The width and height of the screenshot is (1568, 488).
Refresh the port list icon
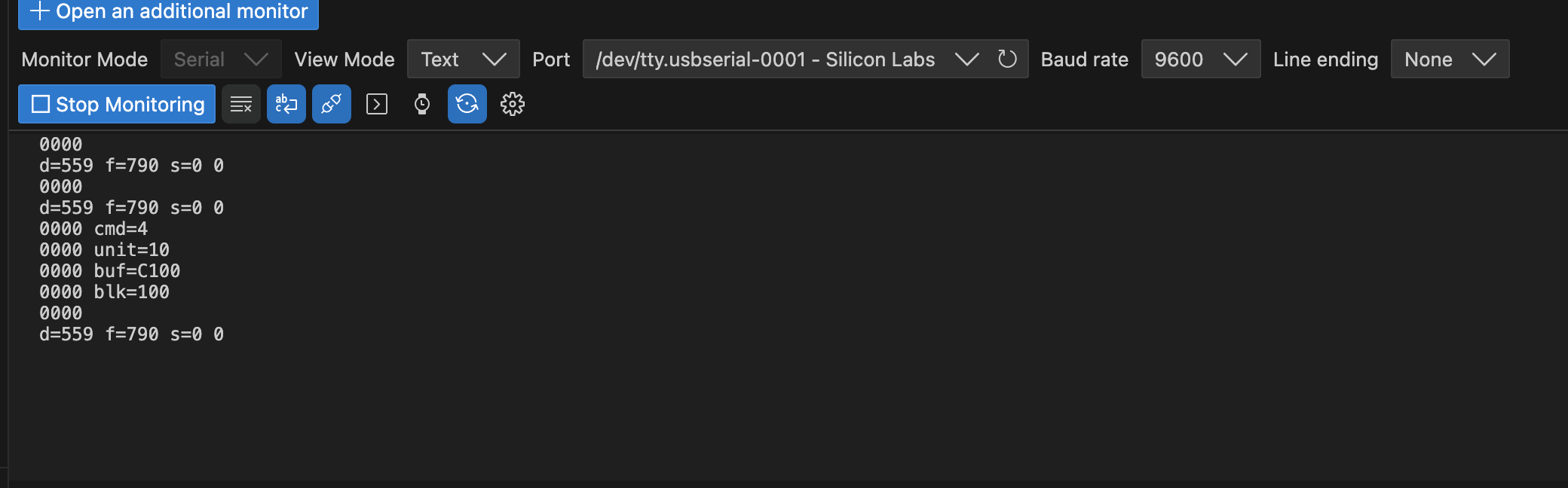(1007, 59)
